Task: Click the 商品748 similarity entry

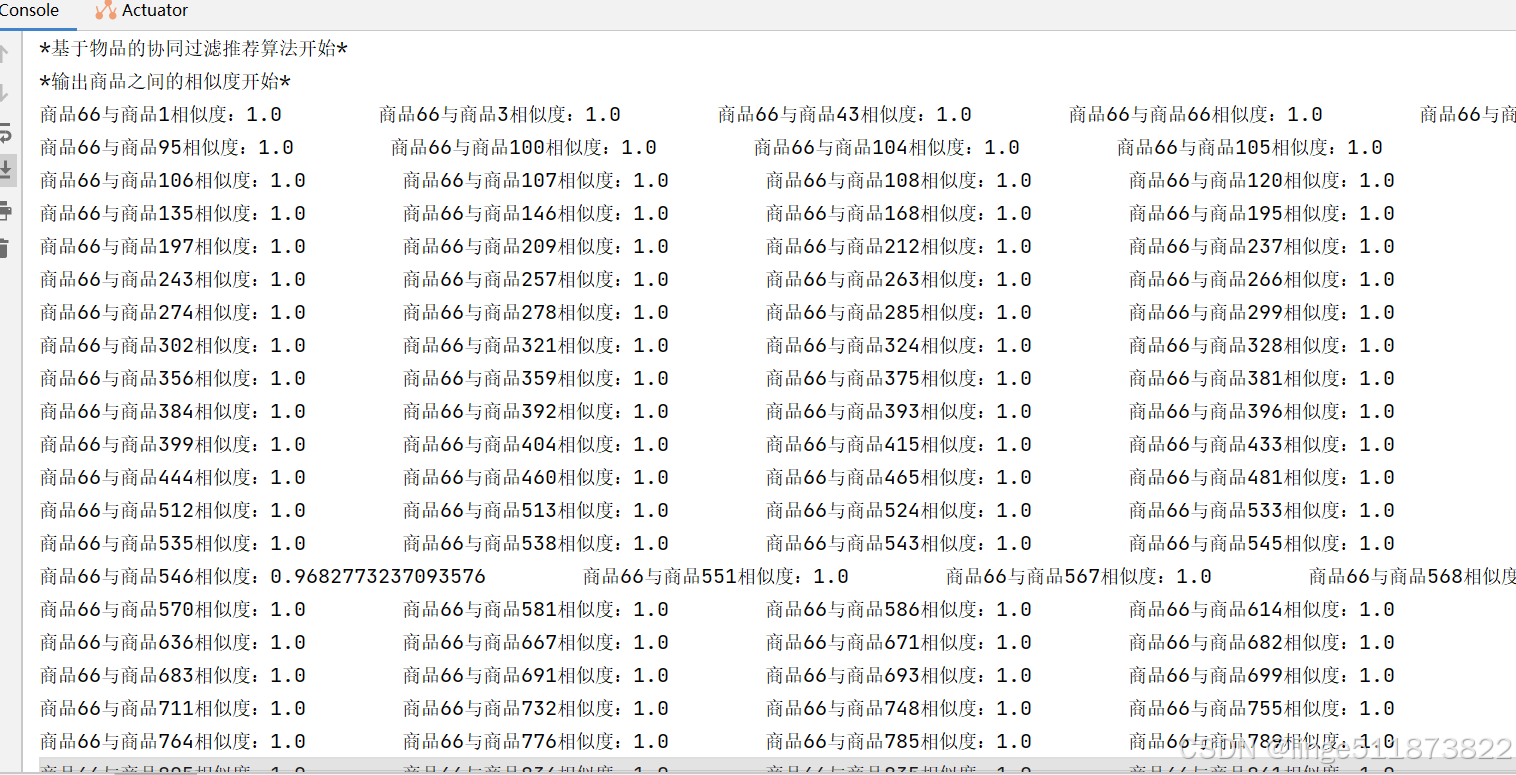Action: [x=899, y=709]
